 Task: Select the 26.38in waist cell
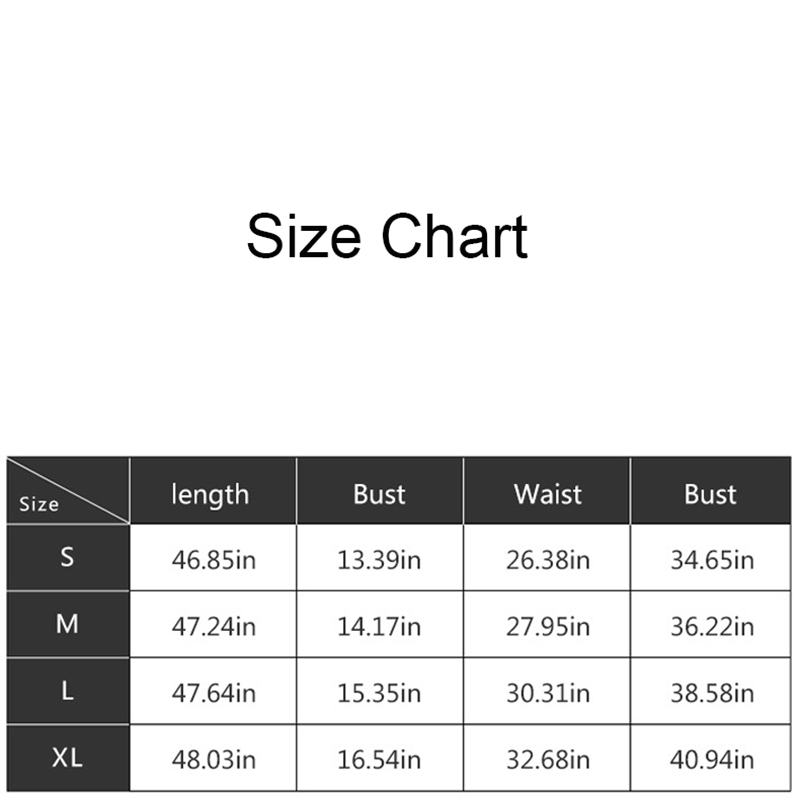click(547, 560)
